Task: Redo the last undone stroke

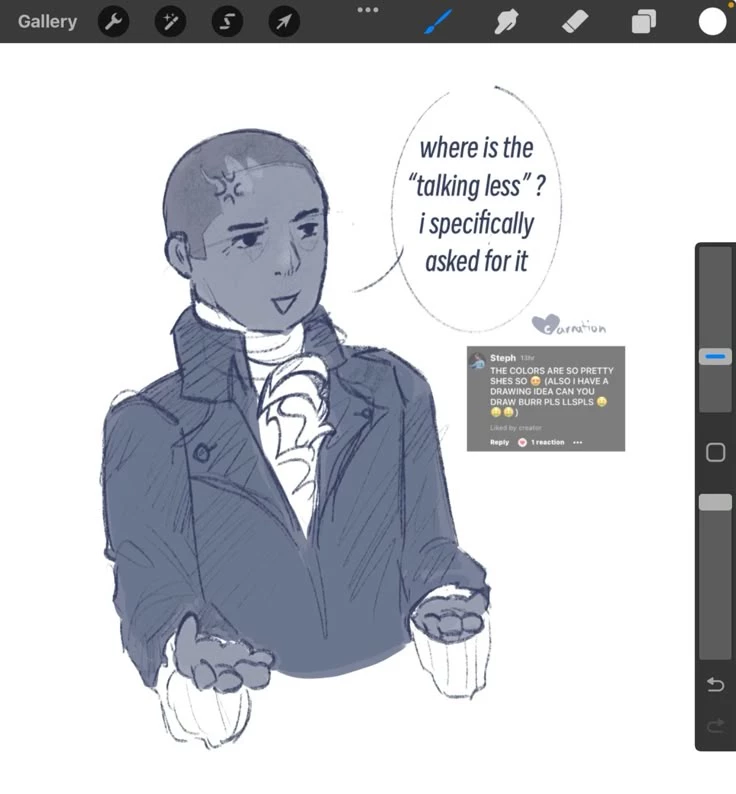Action: (x=715, y=727)
